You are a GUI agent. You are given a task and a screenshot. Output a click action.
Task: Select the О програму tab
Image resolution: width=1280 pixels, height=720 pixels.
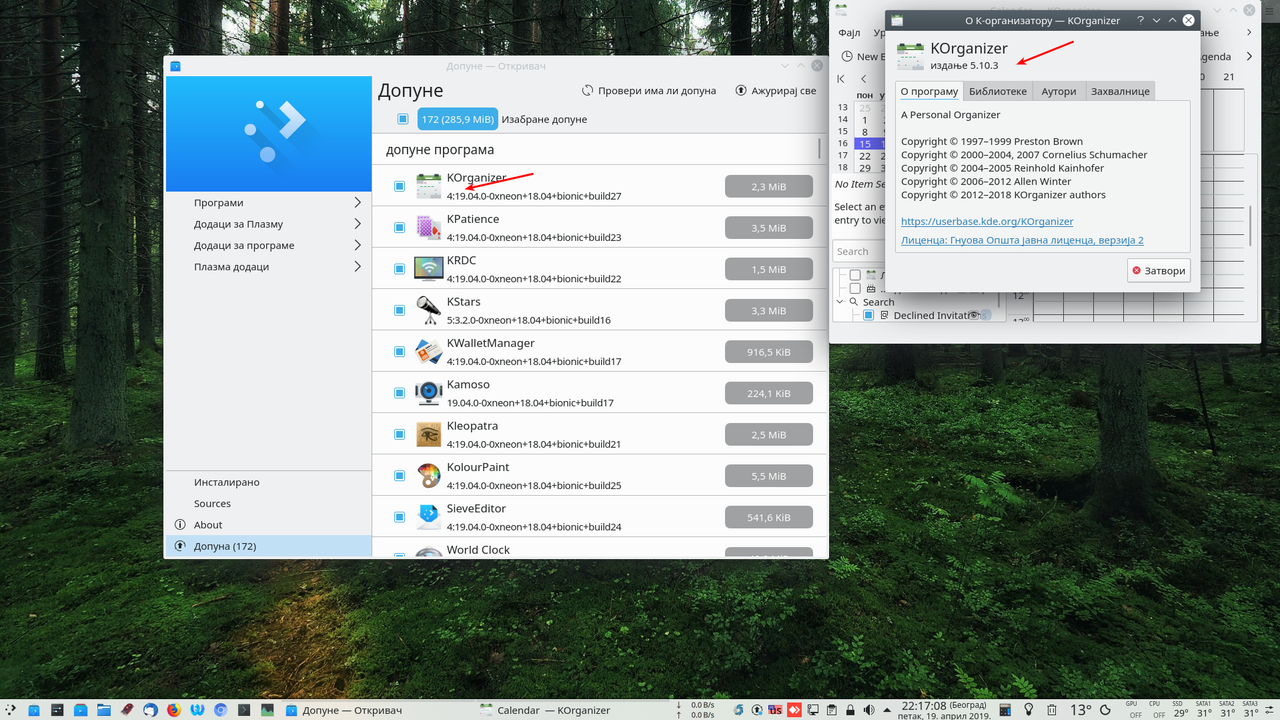coord(929,91)
